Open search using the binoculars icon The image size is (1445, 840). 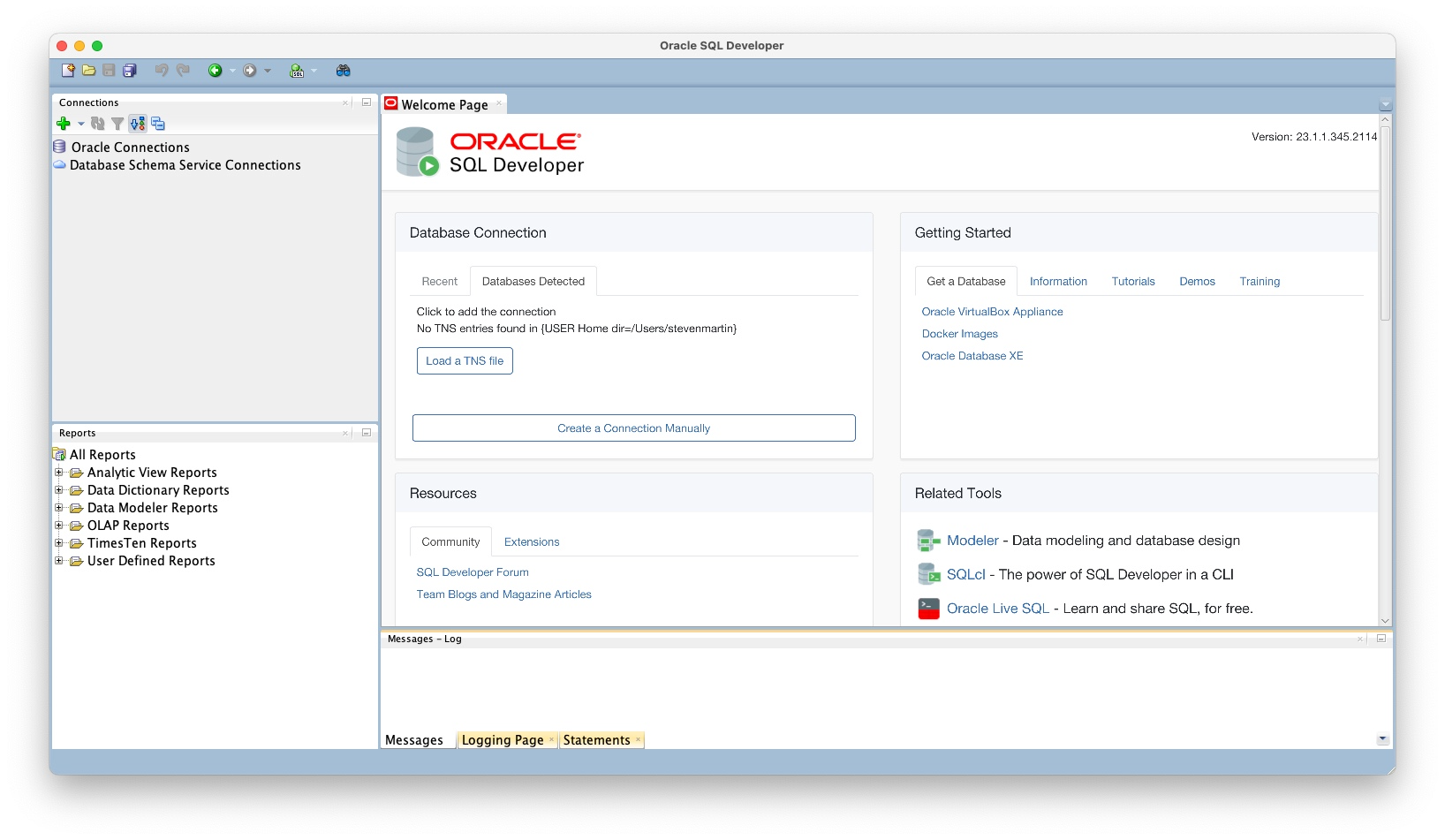point(343,71)
